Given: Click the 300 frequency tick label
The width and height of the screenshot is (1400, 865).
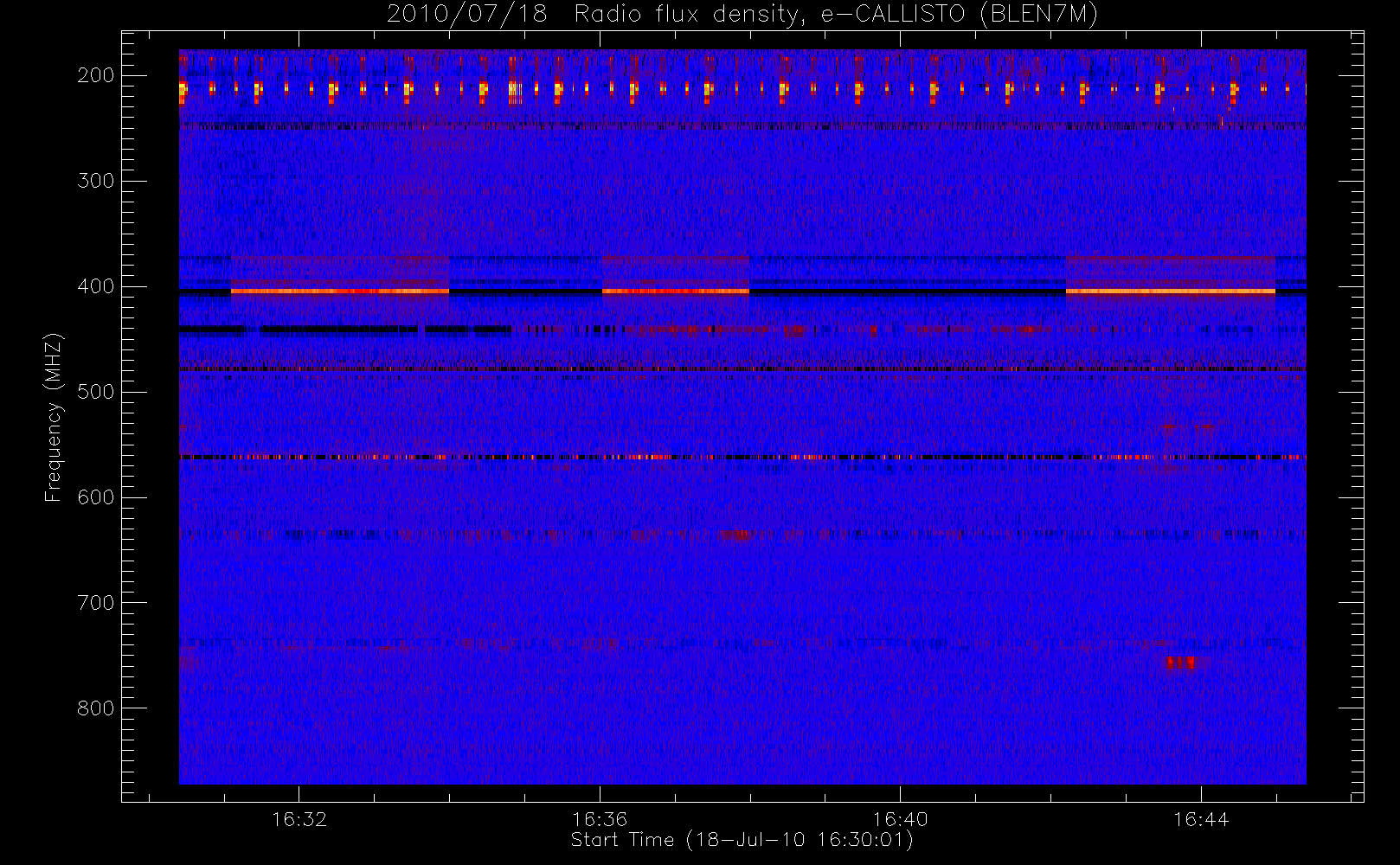Looking at the screenshot, I should coord(95,181).
